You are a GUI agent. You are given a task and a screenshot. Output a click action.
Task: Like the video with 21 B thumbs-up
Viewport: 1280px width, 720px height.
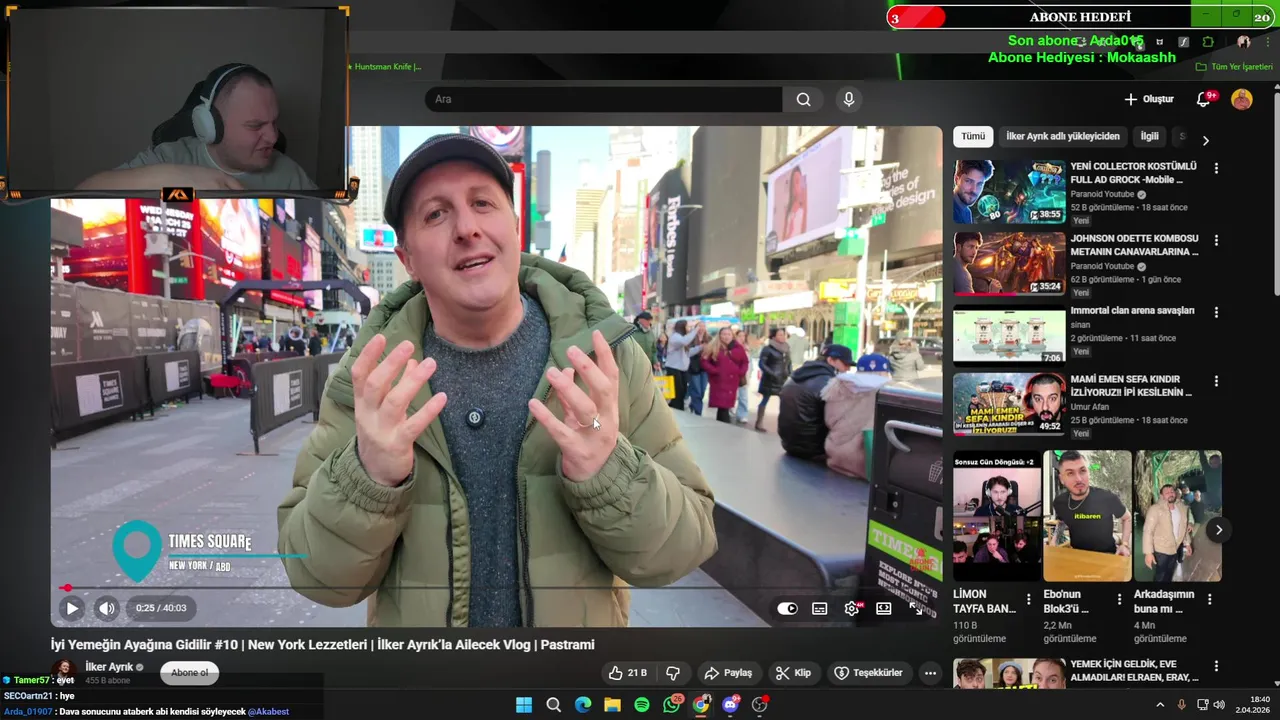pos(628,673)
